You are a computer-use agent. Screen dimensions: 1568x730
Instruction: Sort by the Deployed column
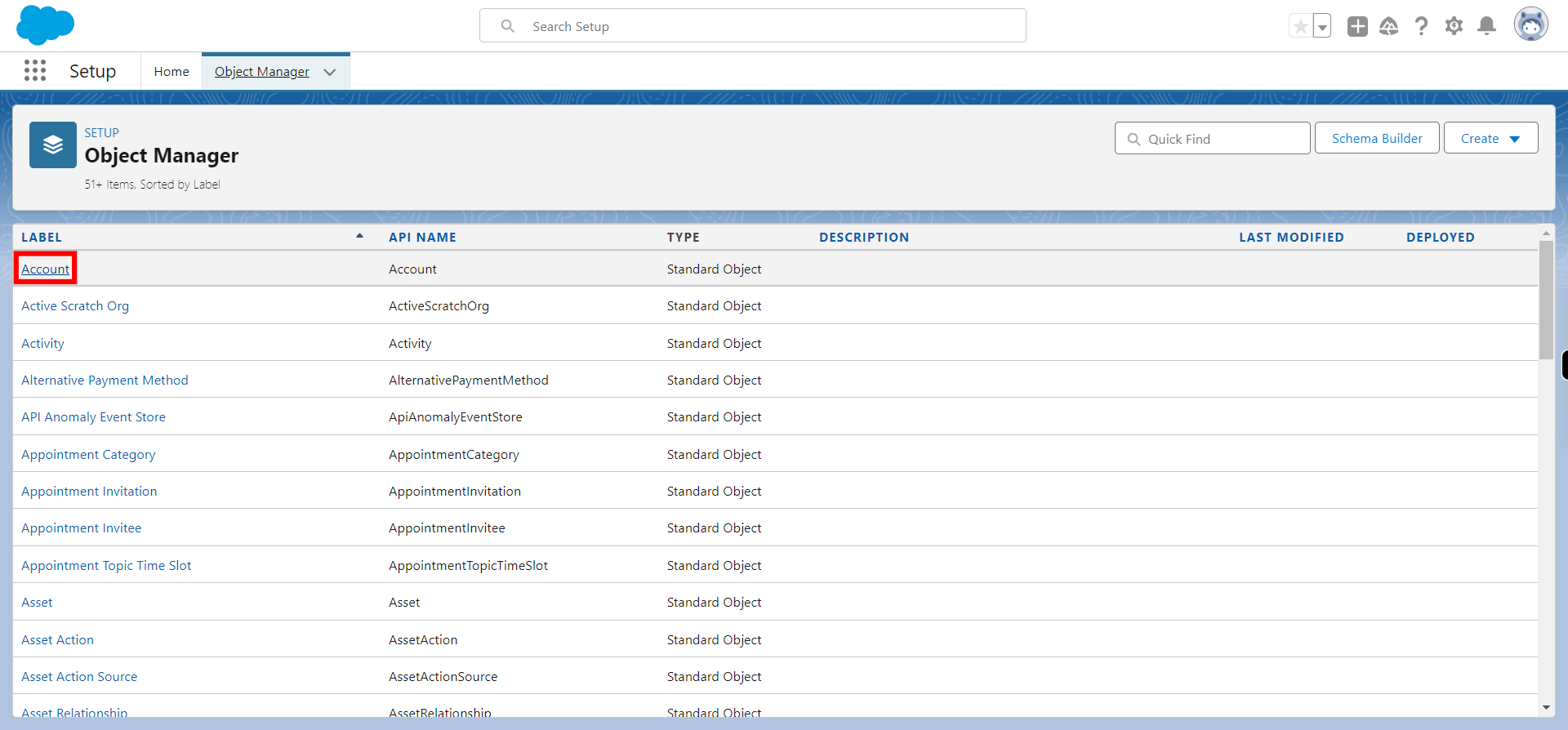click(x=1441, y=238)
